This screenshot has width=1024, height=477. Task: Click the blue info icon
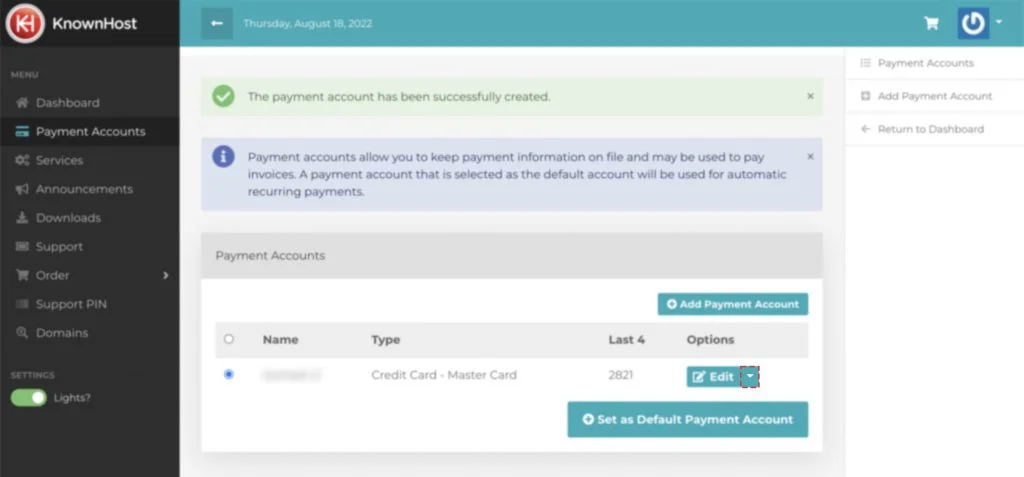coord(223,157)
